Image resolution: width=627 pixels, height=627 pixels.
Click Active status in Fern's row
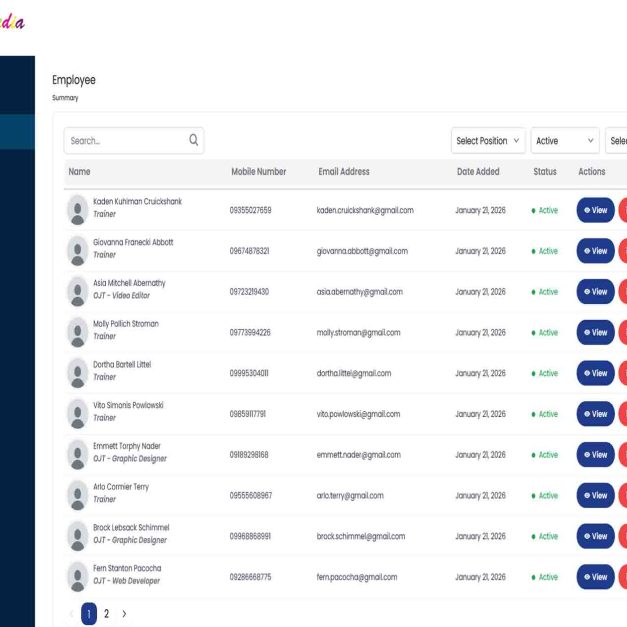[545, 577]
